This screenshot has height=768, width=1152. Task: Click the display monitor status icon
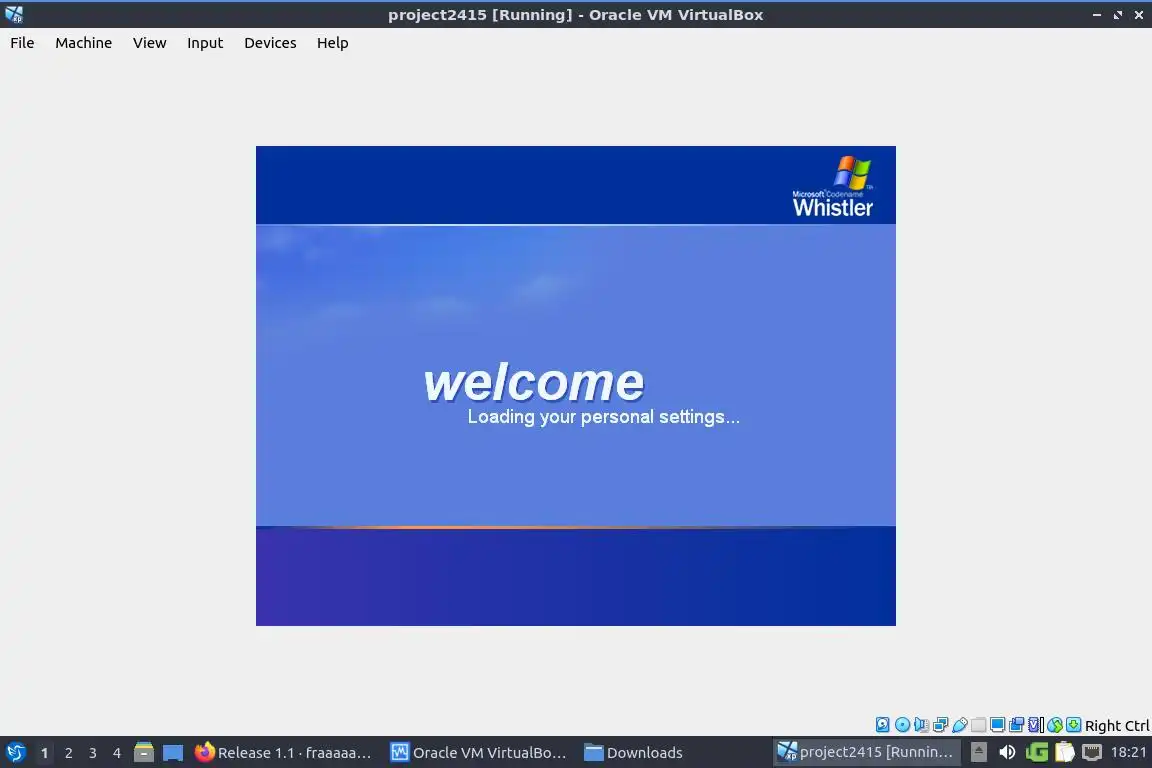[x=998, y=725]
